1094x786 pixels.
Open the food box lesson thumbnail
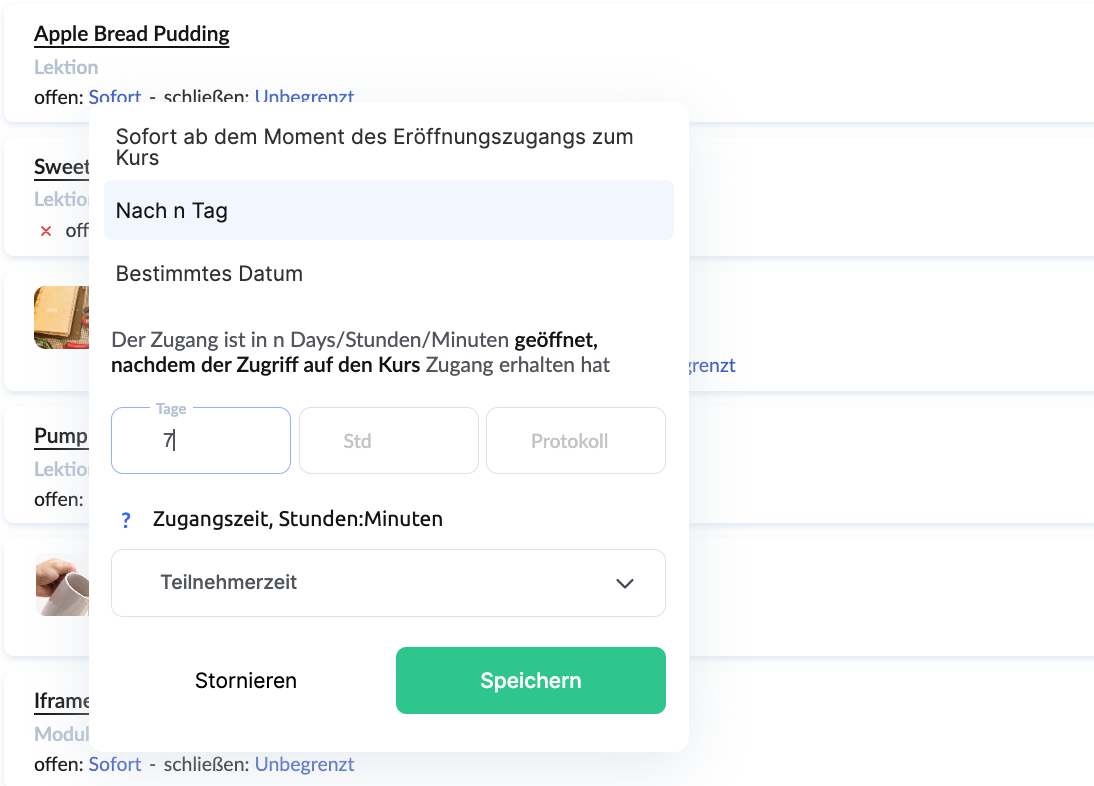(x=61, y=317)
